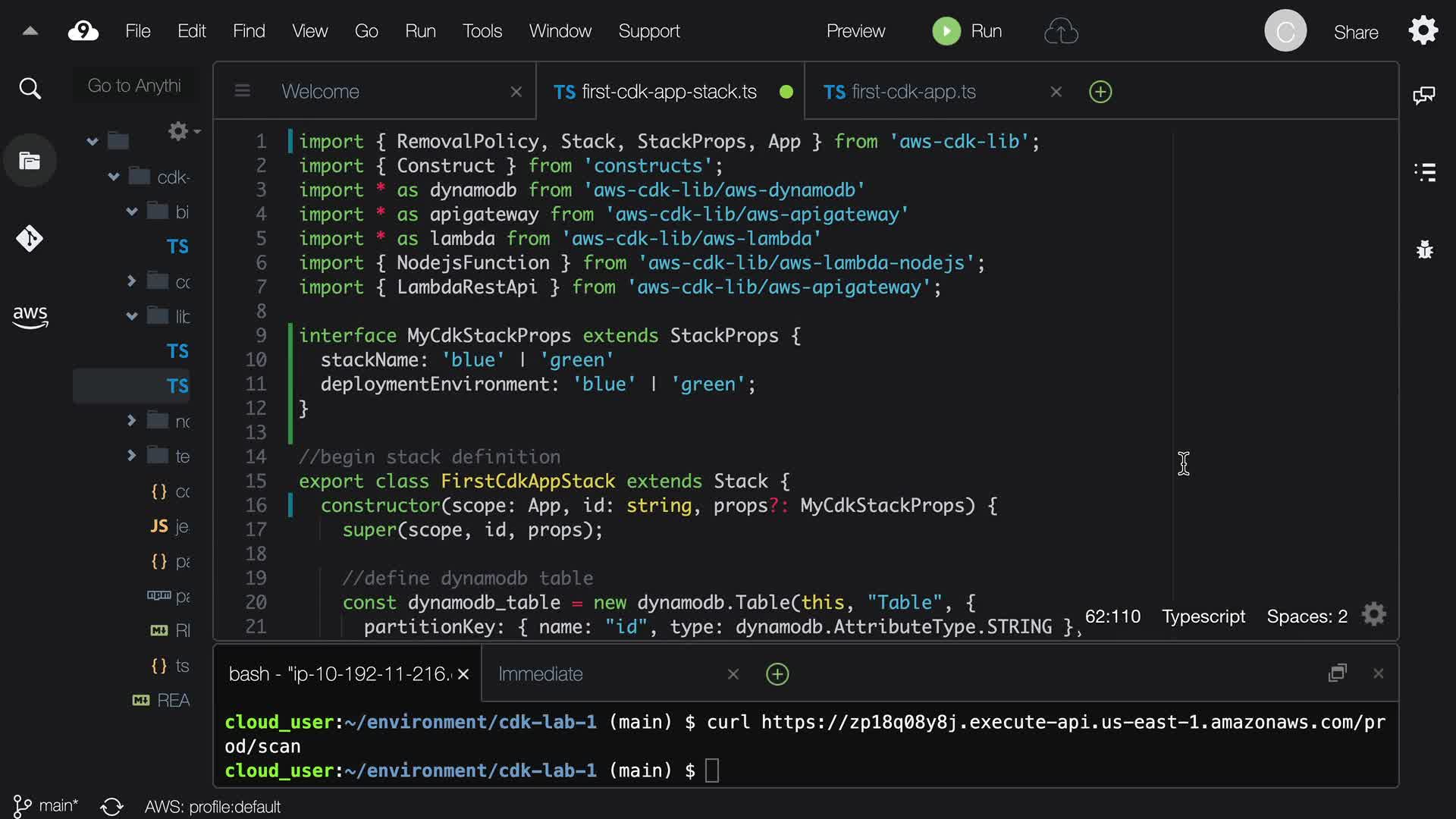Open the Tools menu

[482, 31]
